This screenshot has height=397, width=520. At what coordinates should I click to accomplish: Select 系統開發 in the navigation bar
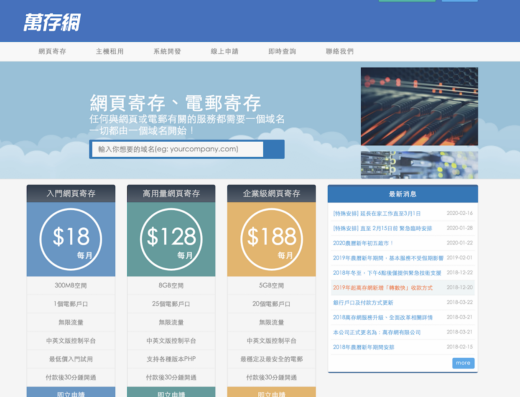(167, 51)
